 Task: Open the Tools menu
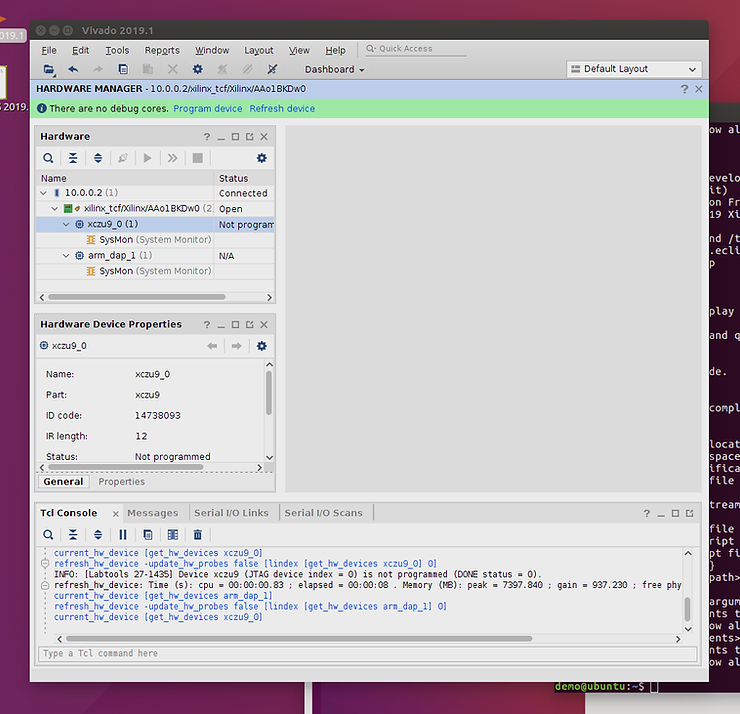coord(117,50)
